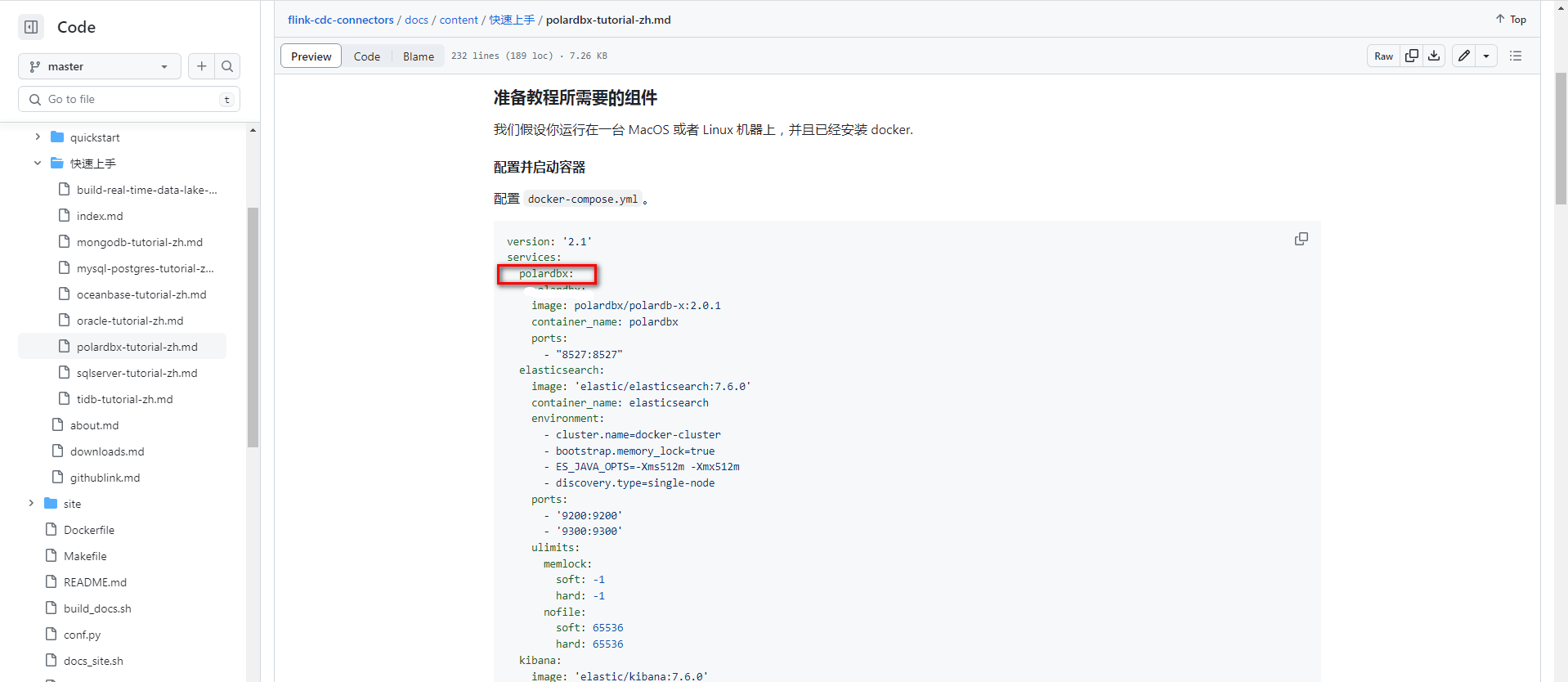Open Makefile in the tree
This screenshot has width=1568, height=682.
(85, 556)
